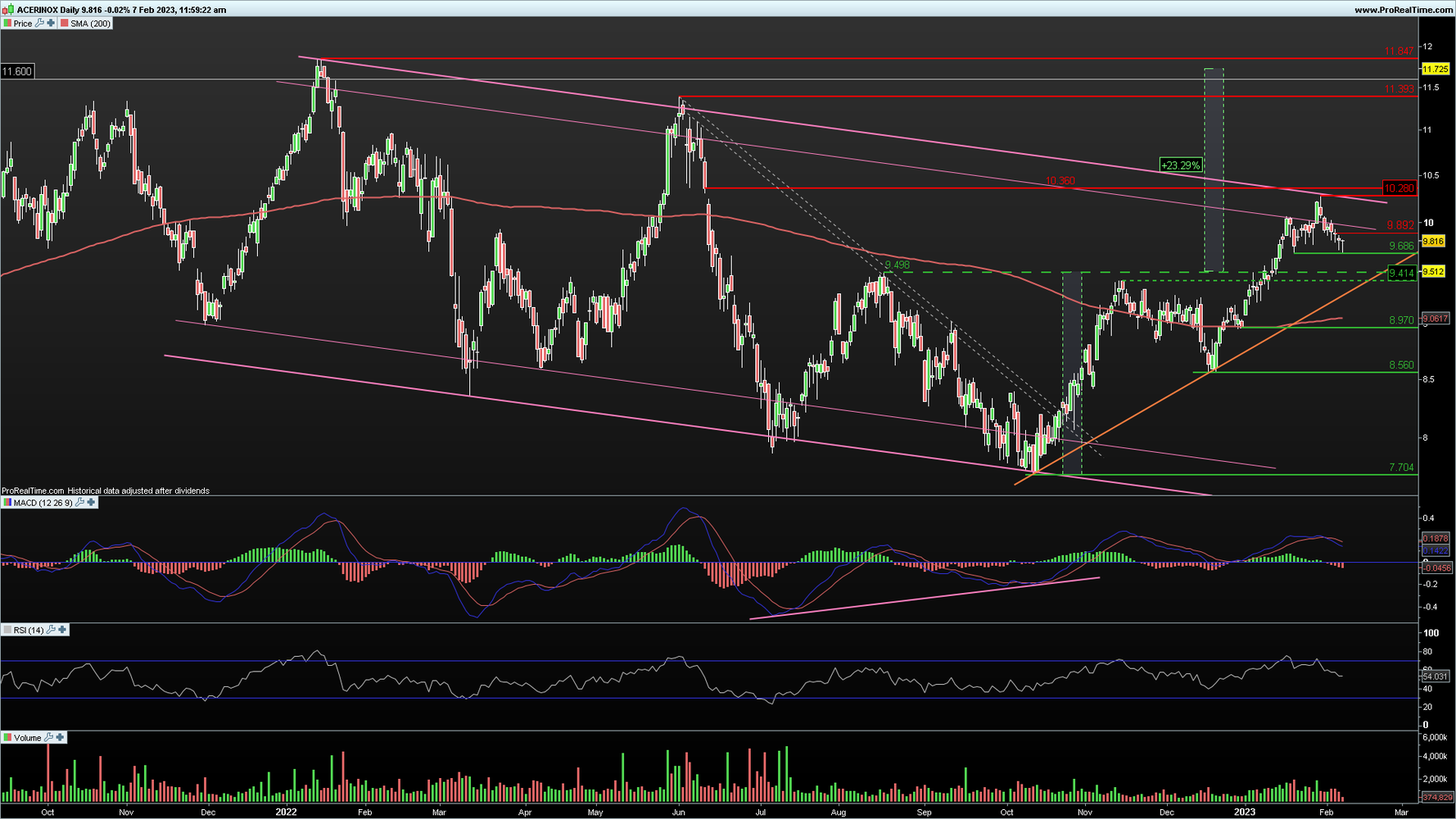This screenshot has width=1456, height=819.
Task: Click the 11.847 resistance level label
Action: click(x=1399, y=52)
